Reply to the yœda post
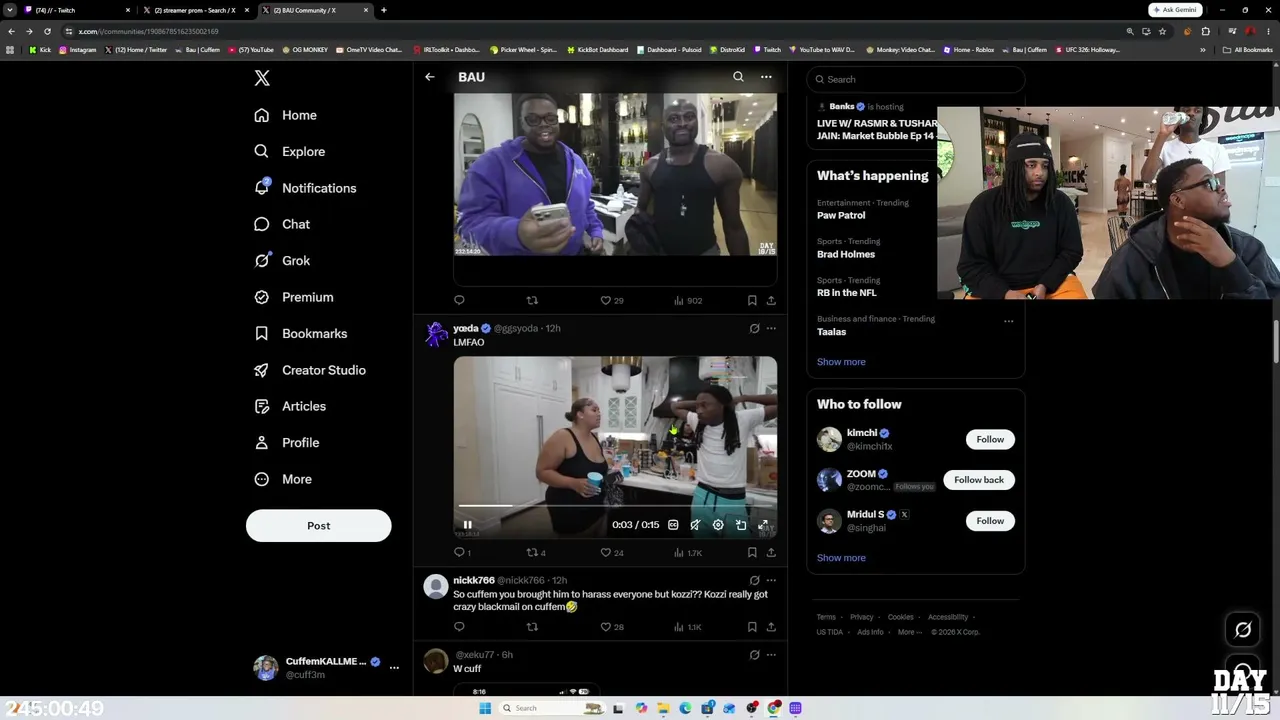This screenshot has width=1280, height=720. [x=462, y=552]
